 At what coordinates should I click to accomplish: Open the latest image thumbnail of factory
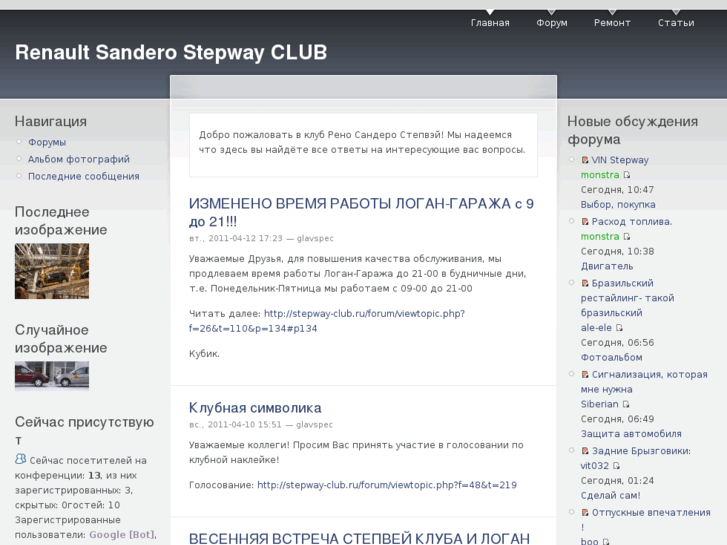coord(52,271)
